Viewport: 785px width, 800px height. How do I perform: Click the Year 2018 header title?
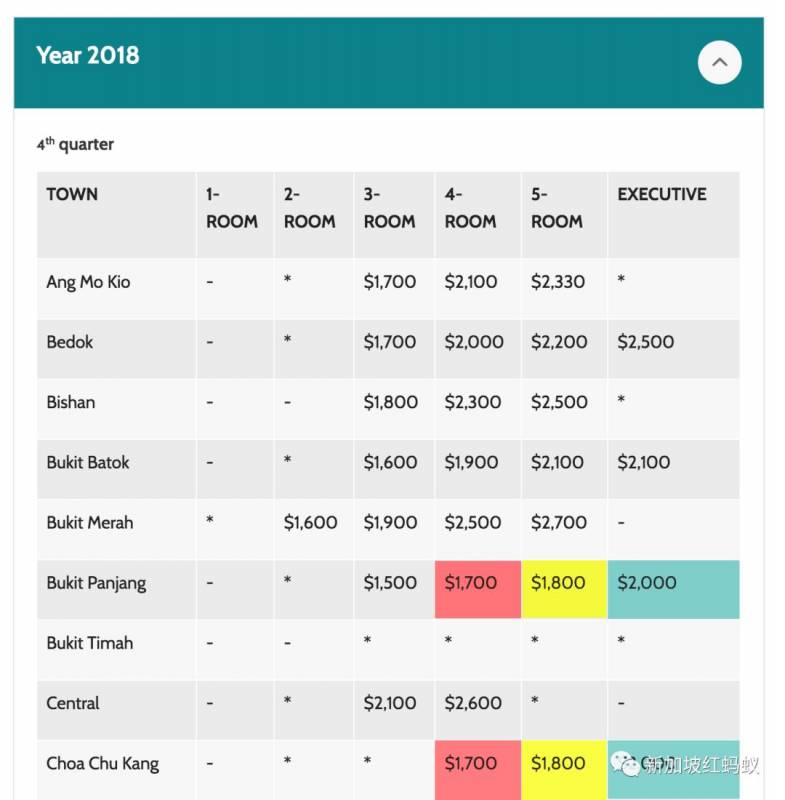tap(88, 55)
